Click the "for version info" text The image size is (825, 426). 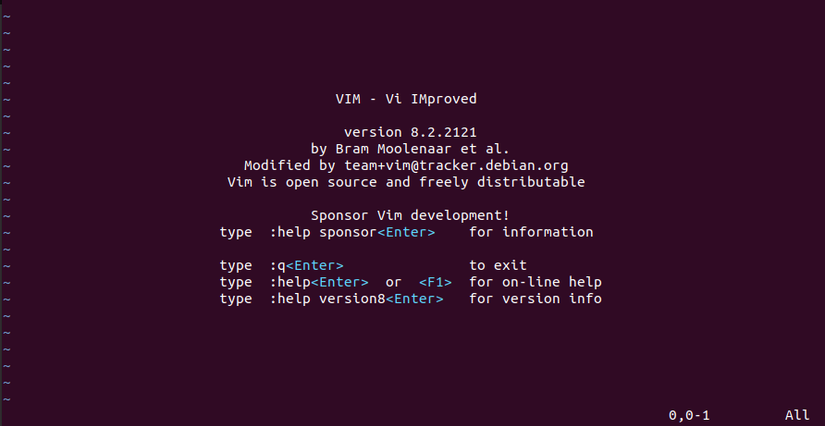click(x=535, y=299)
